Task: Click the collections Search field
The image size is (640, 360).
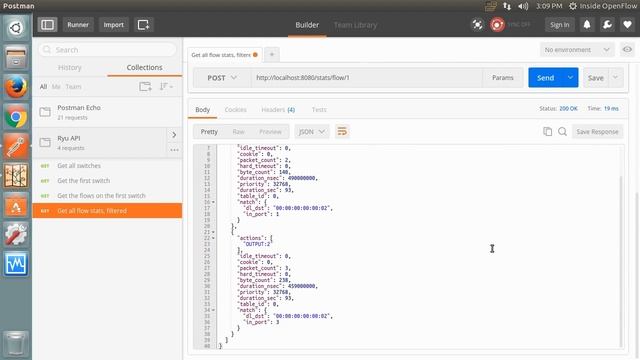Action: (x=108, y=50)
